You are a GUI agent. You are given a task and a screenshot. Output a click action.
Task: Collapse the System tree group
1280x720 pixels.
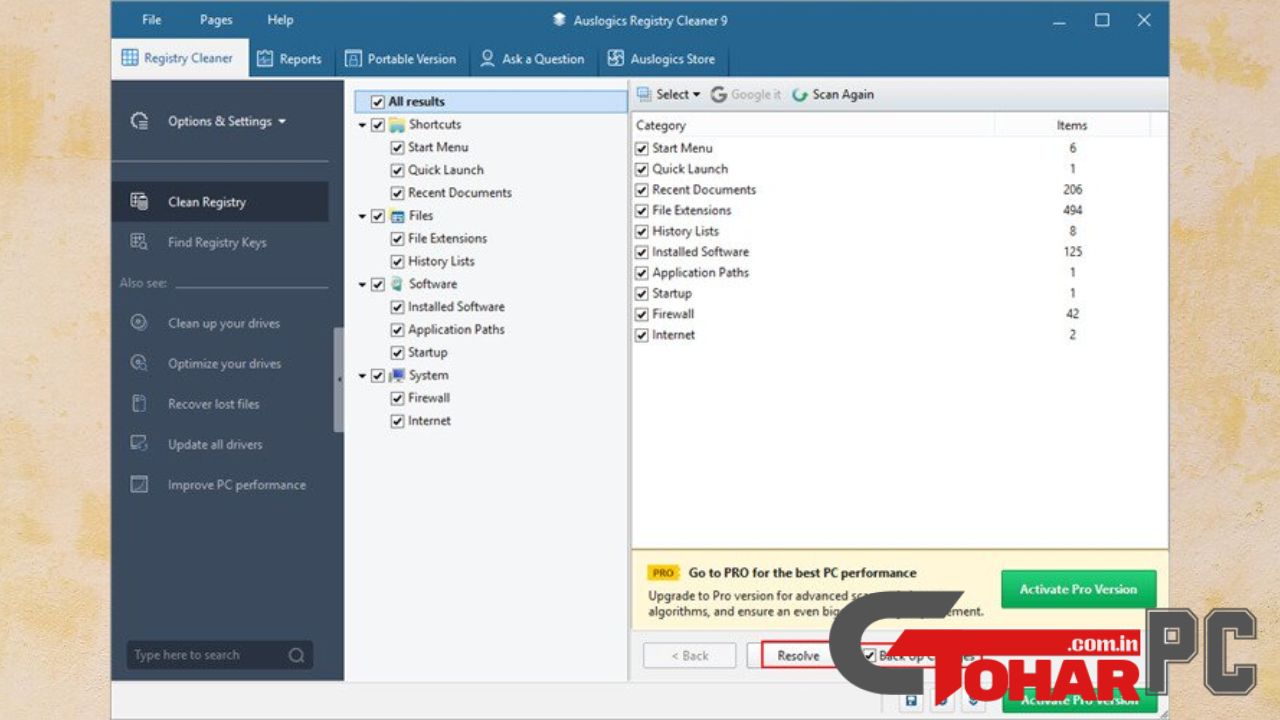tap(362, 376)
